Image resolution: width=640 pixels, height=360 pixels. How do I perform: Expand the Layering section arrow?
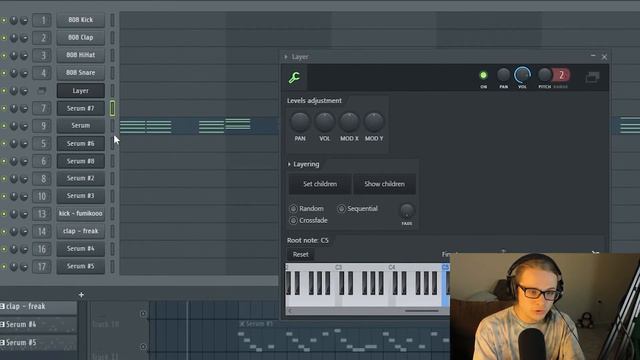coord(289,164)
